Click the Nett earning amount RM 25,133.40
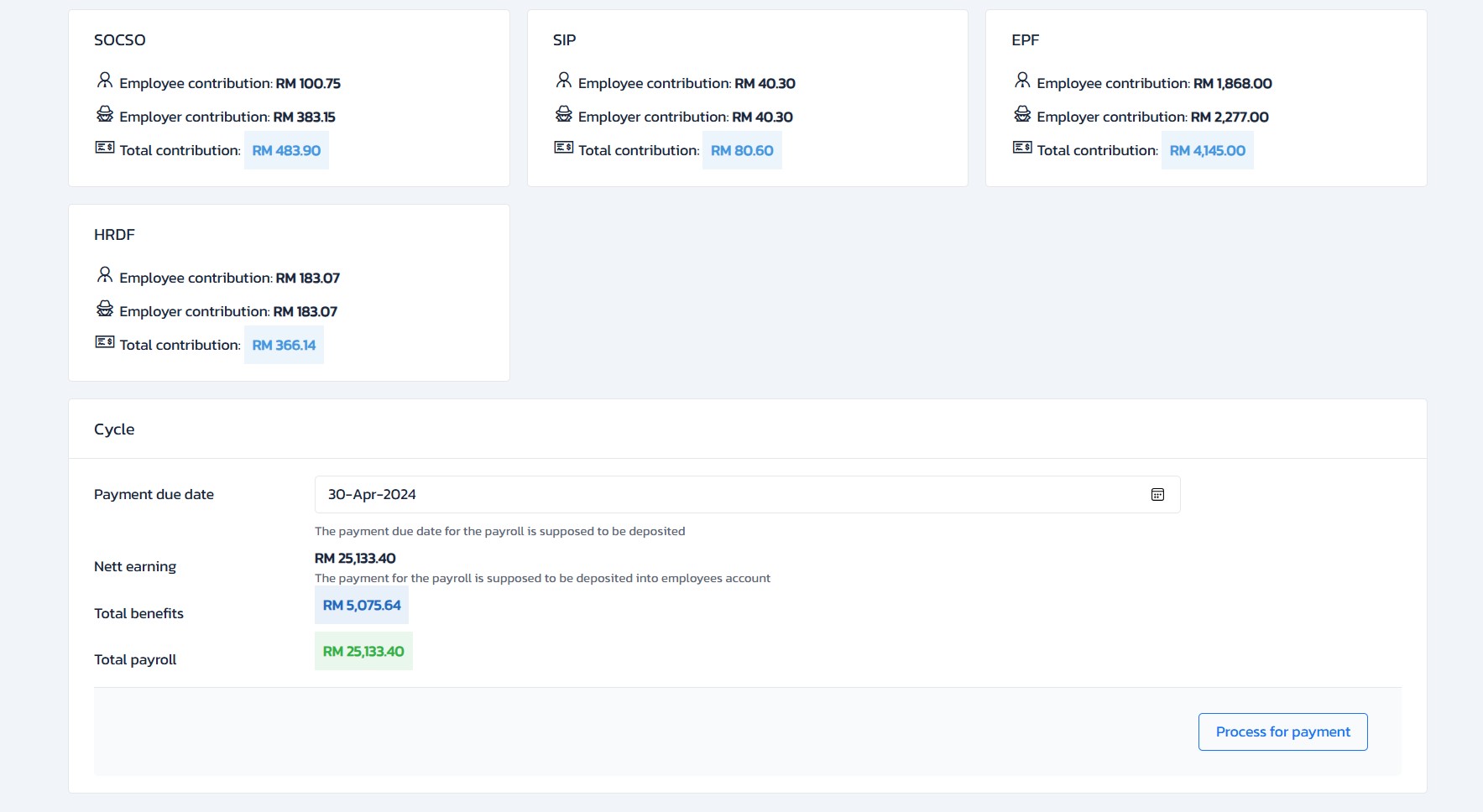This screenshot has width=1483, height=812. coord(355,559)
